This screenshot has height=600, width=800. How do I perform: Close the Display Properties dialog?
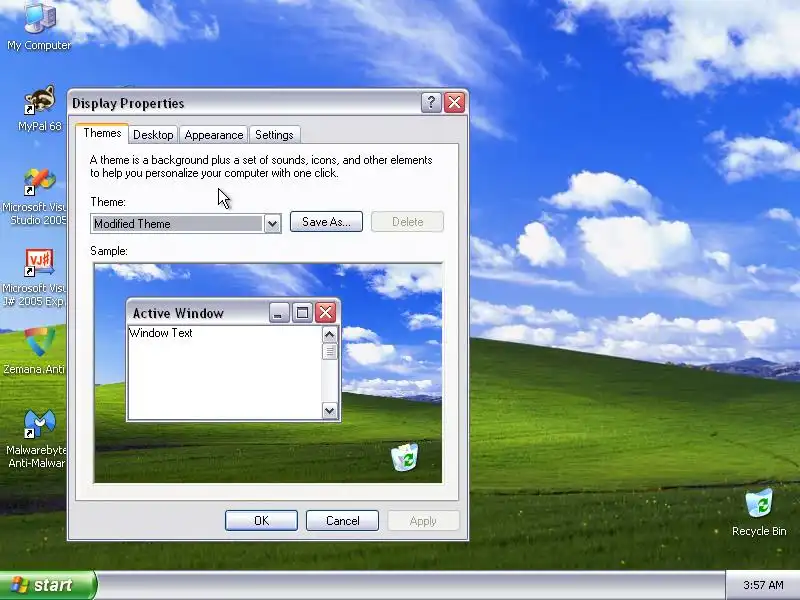pos(455,103)
